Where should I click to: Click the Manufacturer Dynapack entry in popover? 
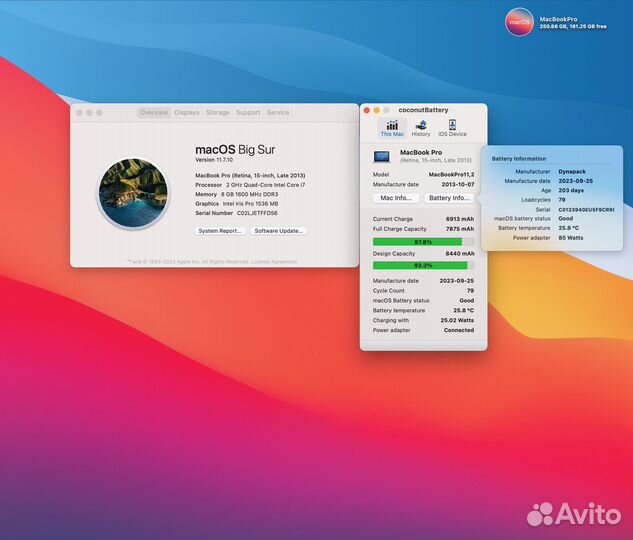click(572, 172)
